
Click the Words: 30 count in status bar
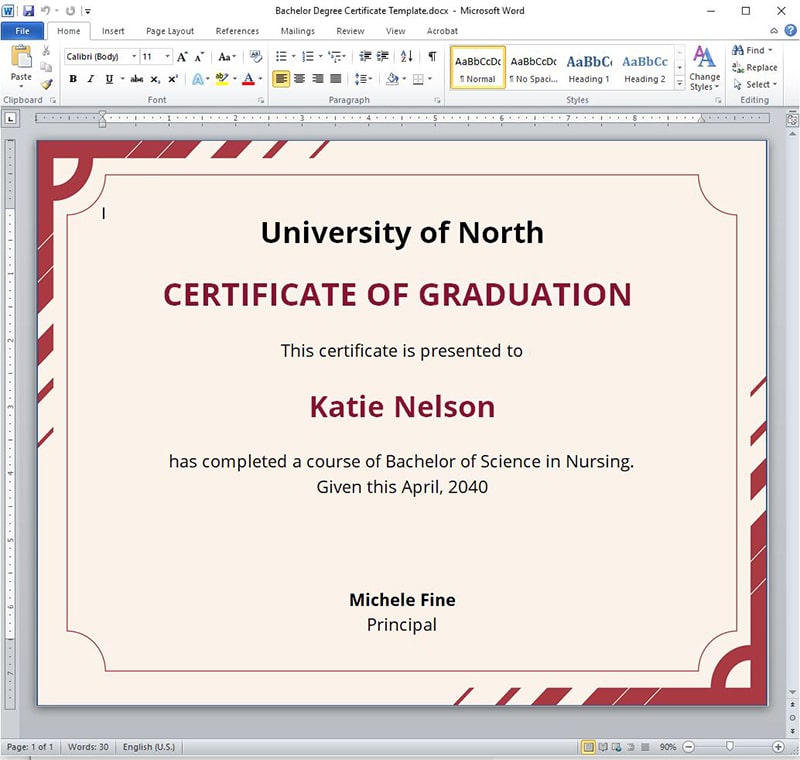pyautogui.click(x=88, y=747)
